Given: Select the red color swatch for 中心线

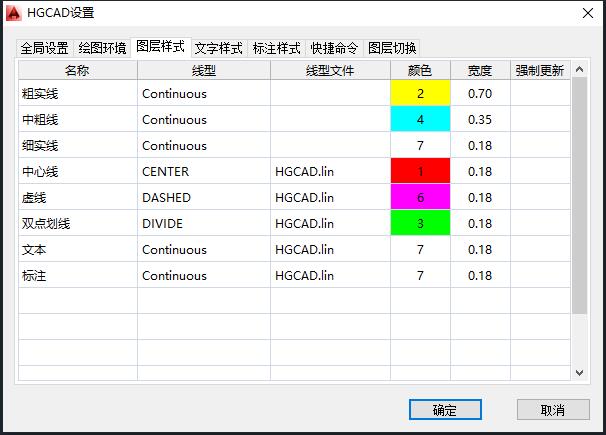Looking at the screenshot, I should (x=420, y=172).
